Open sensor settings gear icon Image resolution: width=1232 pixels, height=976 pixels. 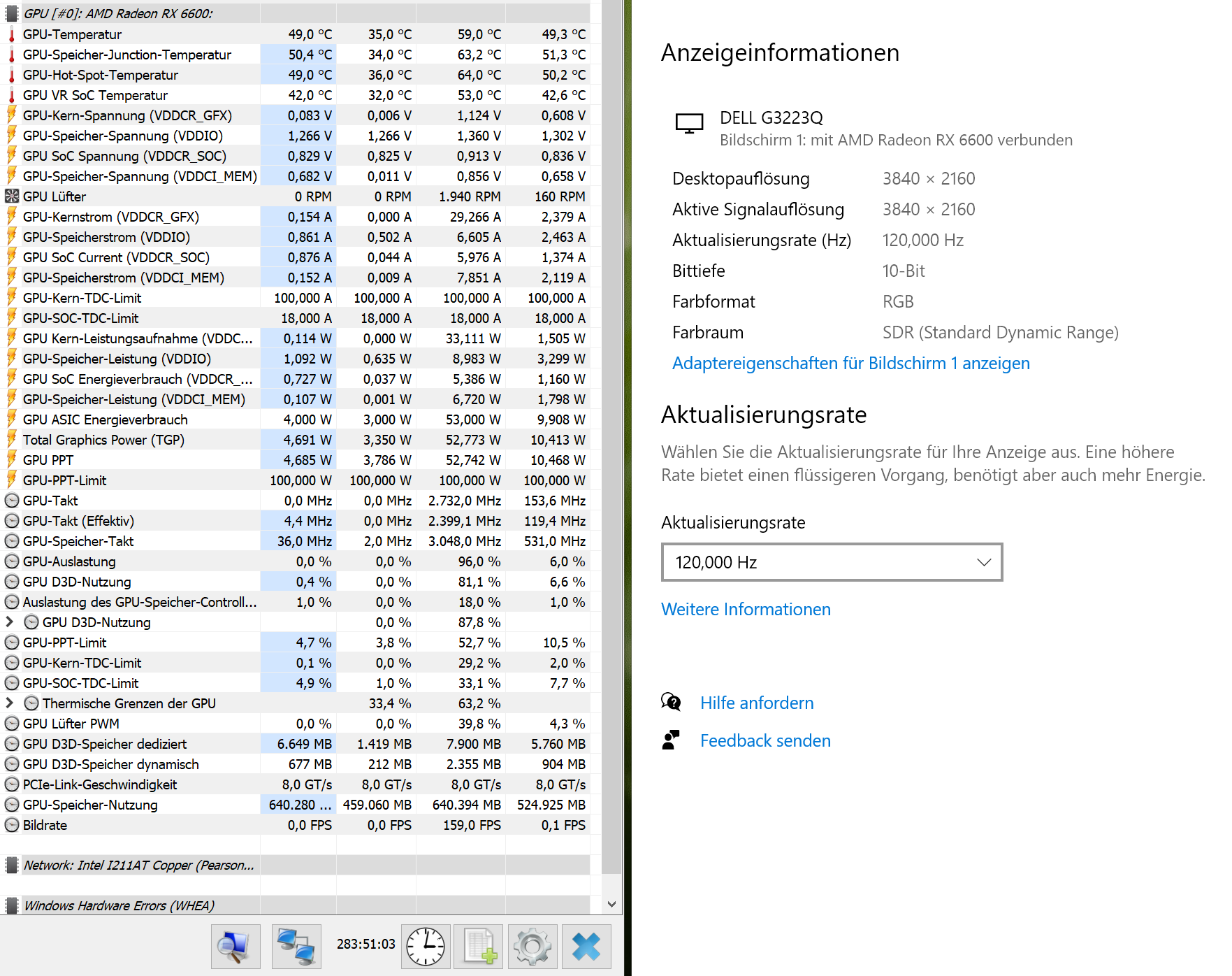(532, 947)
